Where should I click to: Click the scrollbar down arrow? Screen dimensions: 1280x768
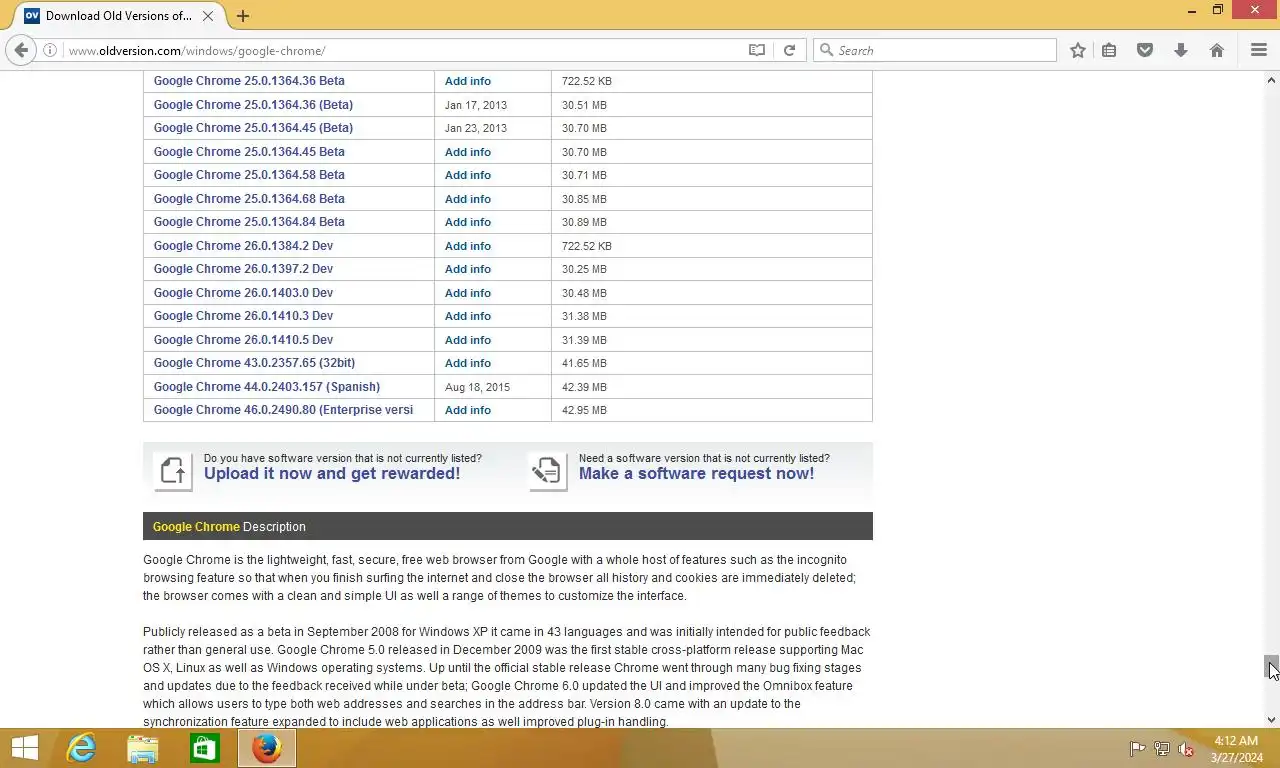tap(1271, 719)
